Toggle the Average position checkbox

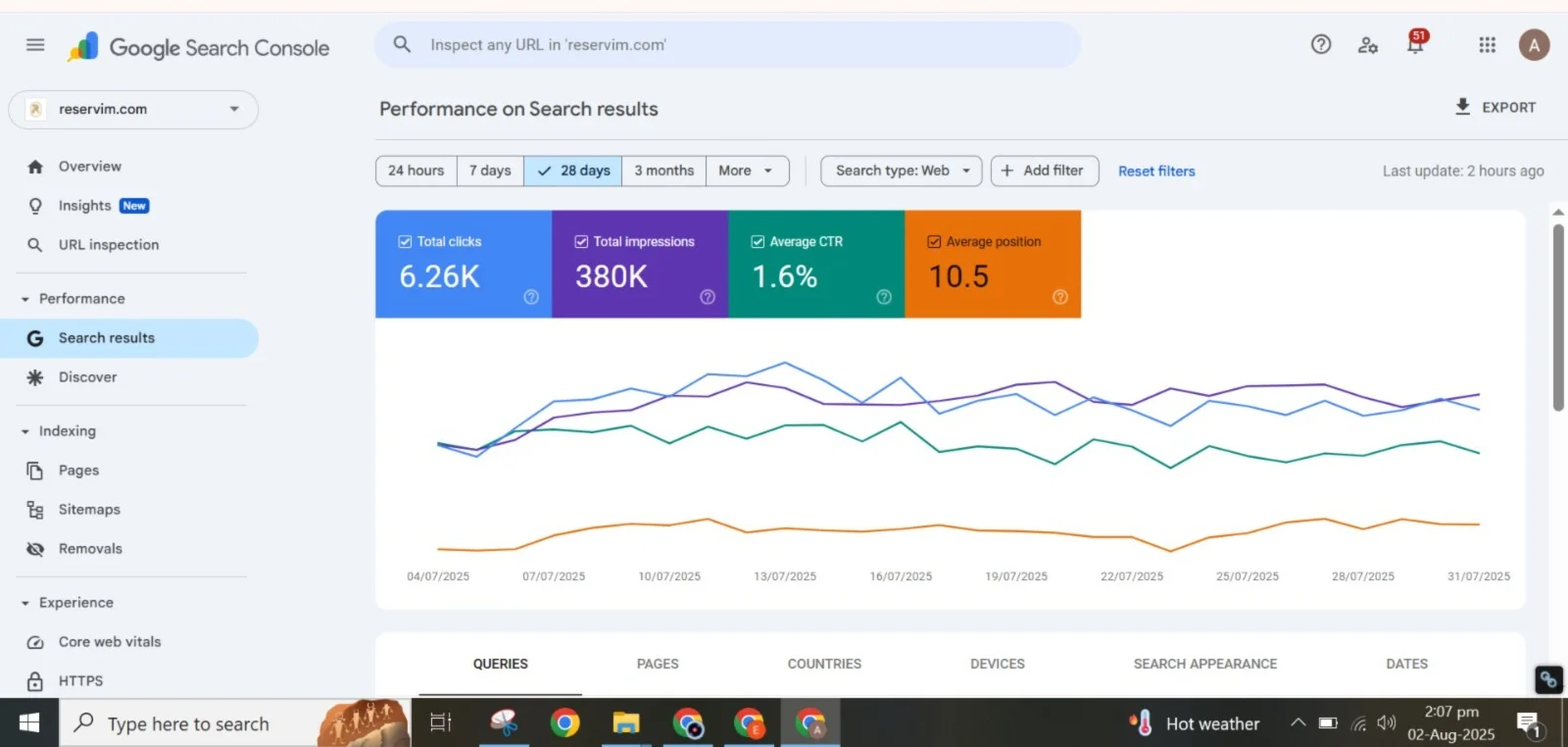coord(934,241)
